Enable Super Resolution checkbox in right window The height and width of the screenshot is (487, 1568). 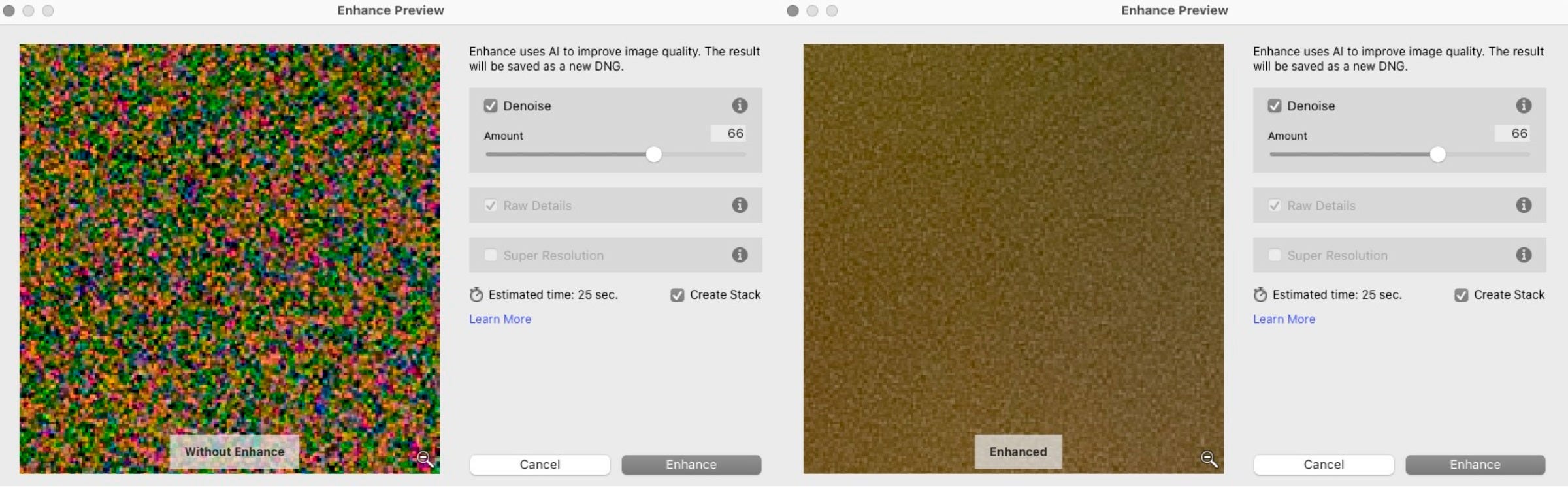pos(1275,255)
